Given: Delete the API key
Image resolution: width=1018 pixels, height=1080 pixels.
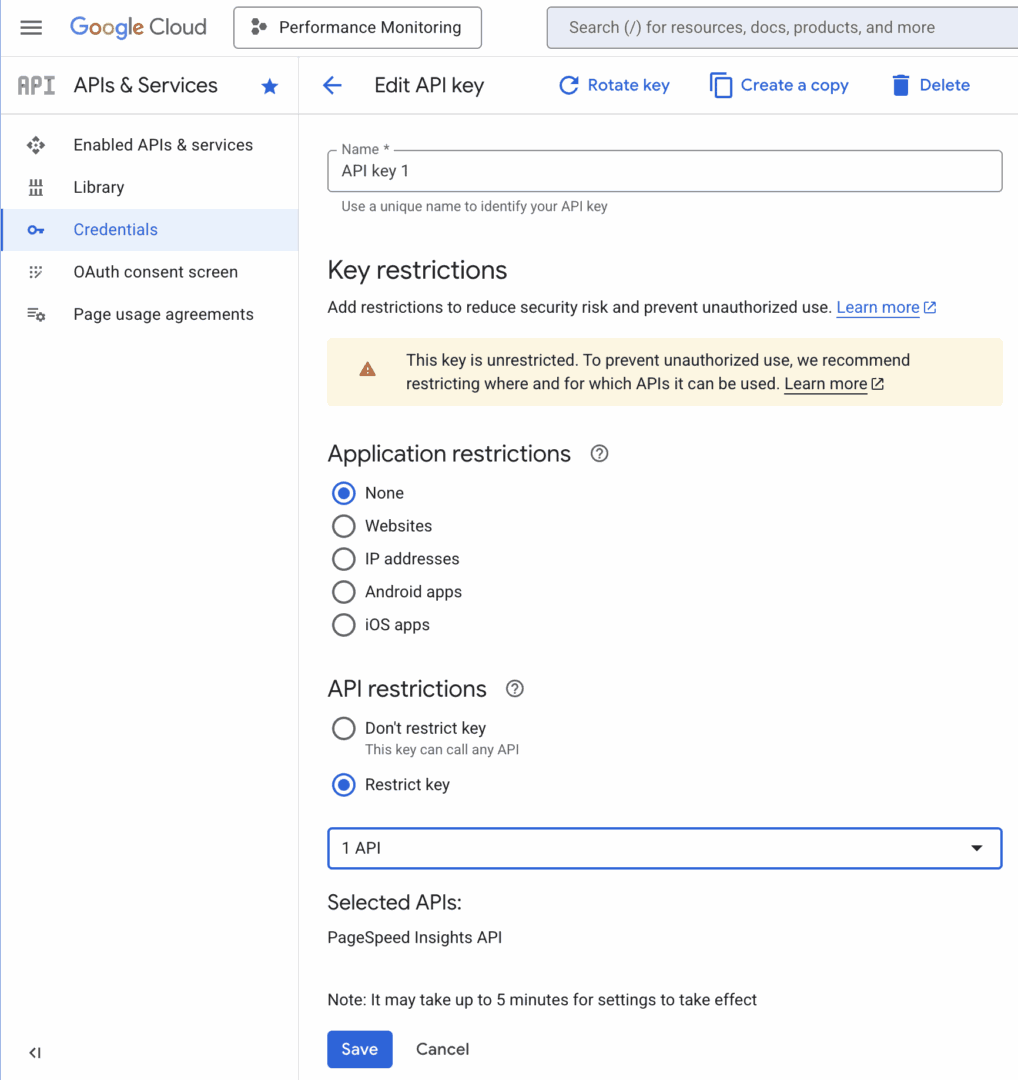Looking at the screenshot, I should tap(929, 85).
